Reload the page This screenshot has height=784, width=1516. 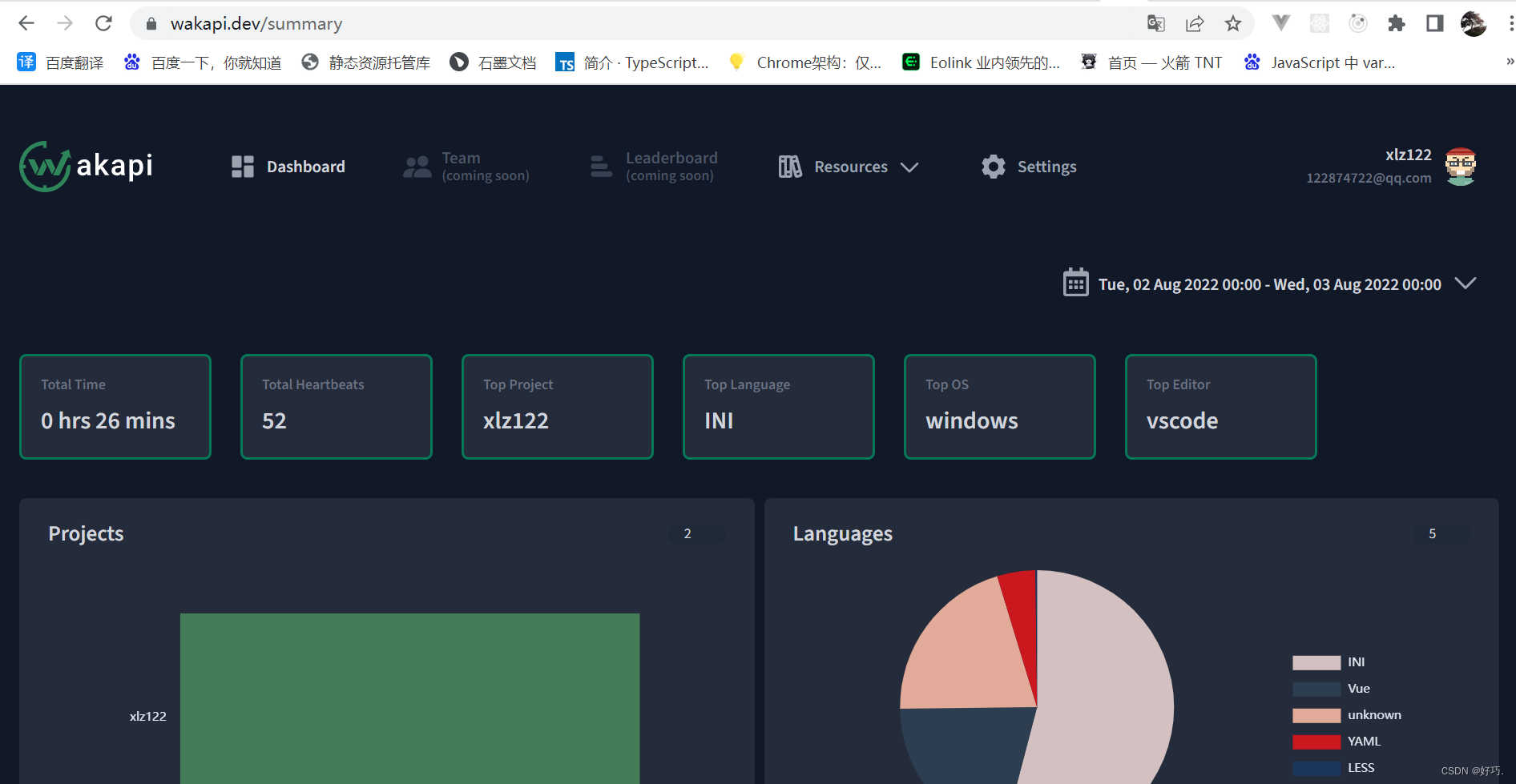(x=103, y=23)
